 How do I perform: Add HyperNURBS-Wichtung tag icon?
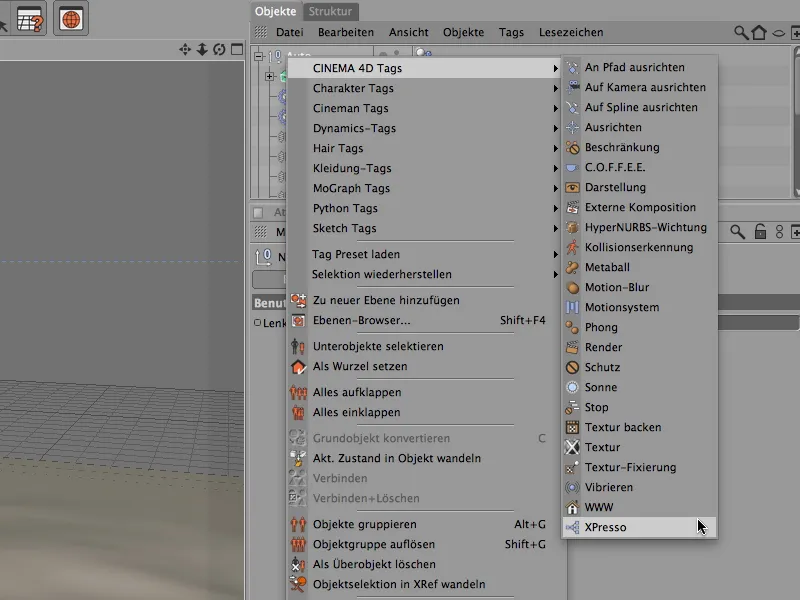click(x=572, y=227)
